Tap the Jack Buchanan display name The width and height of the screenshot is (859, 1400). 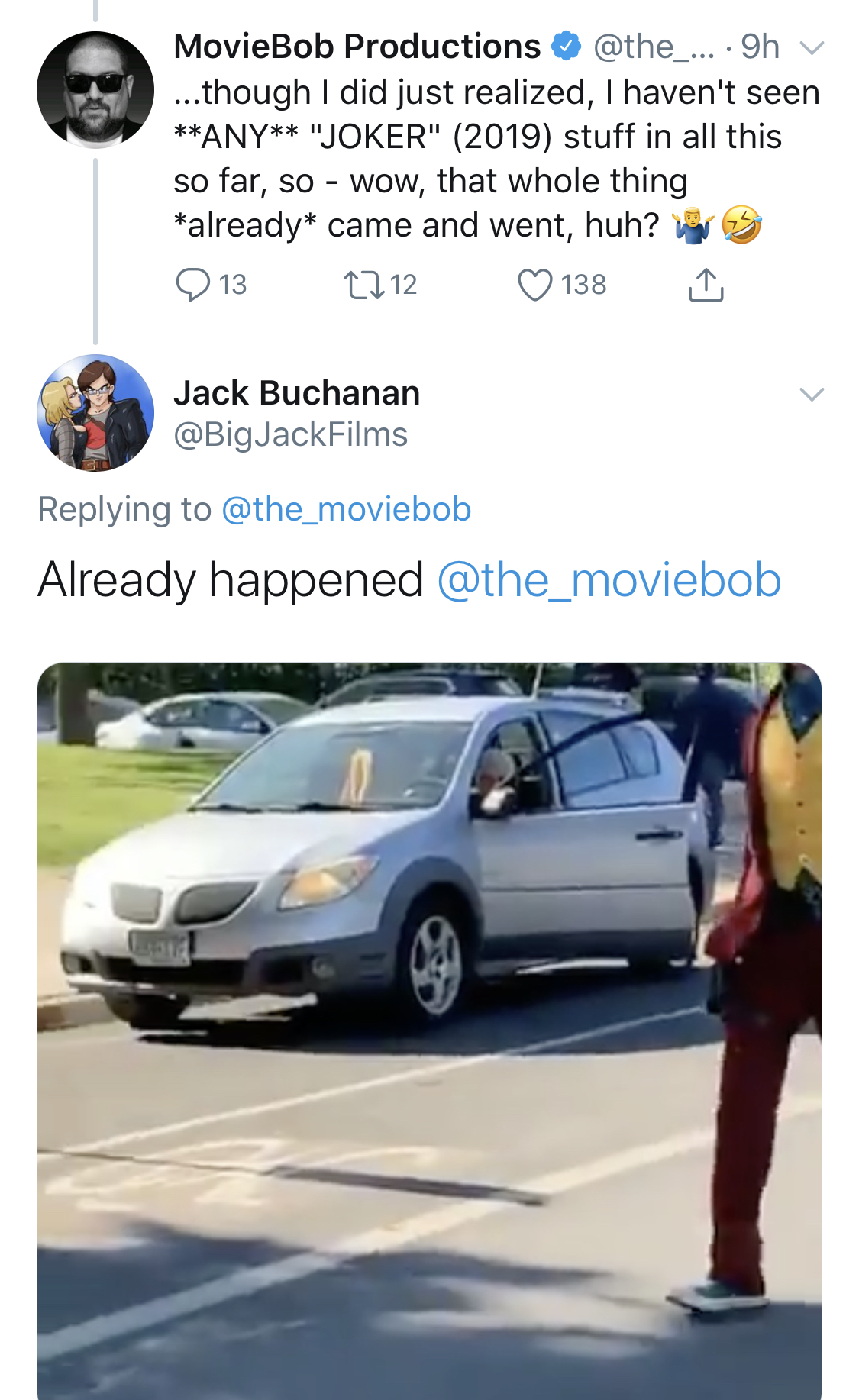(297, 393)
